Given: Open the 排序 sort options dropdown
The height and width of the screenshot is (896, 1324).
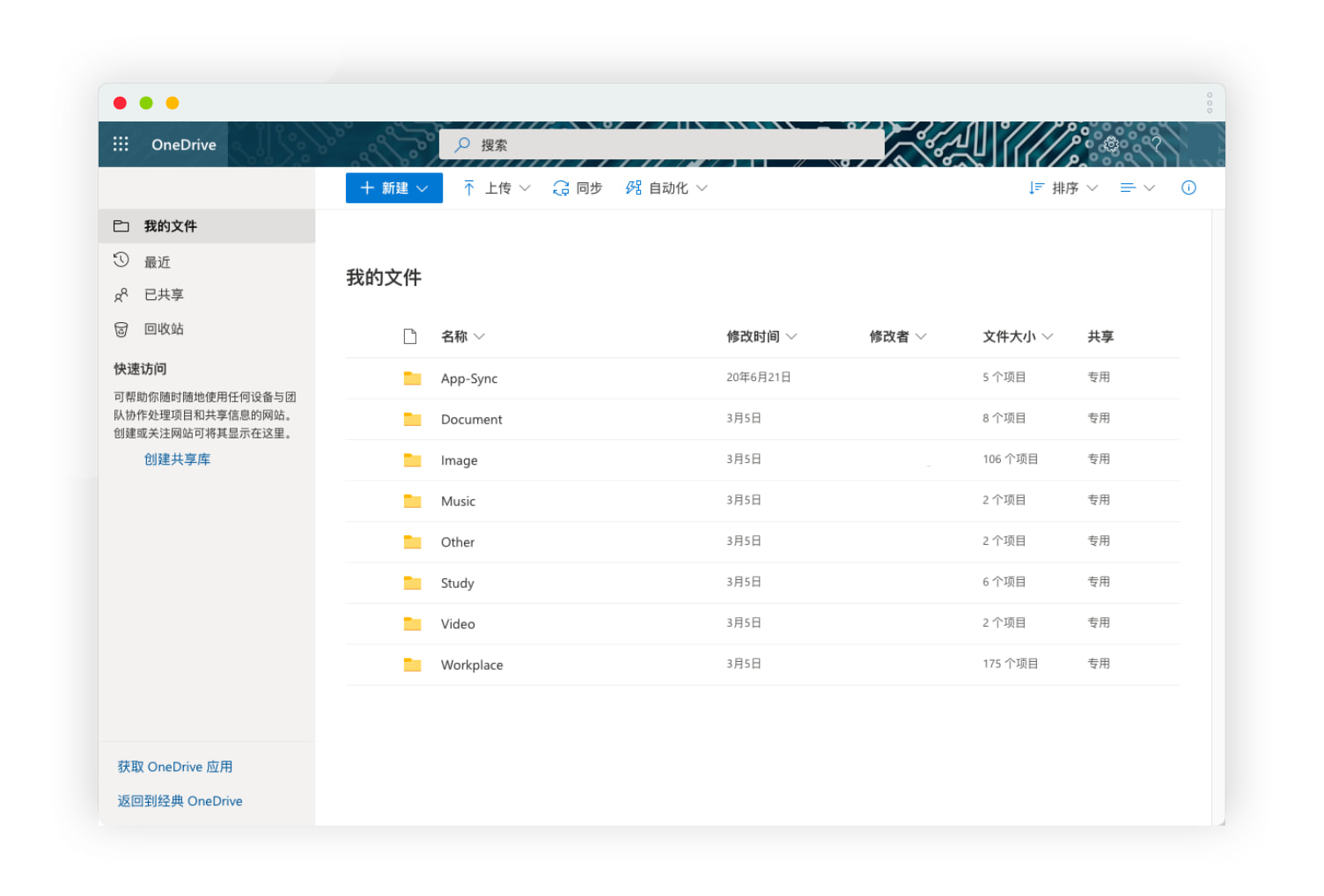Looking at the screenshot, I should pyautogui.click(x=1063, y=187).
